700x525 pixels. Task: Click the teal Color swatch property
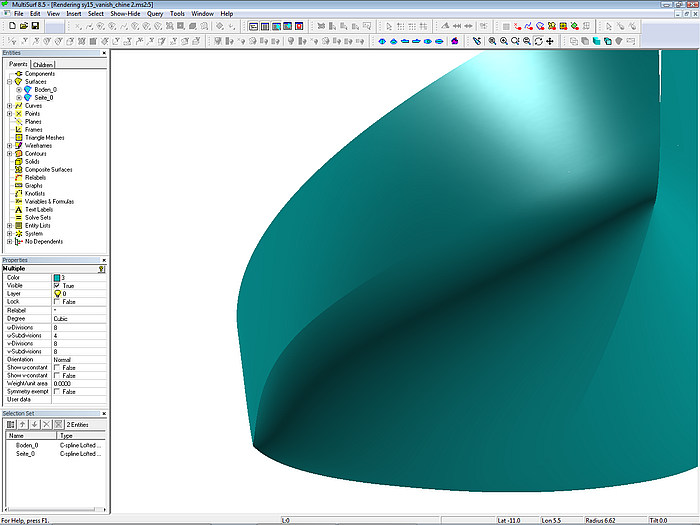(56, 277)
